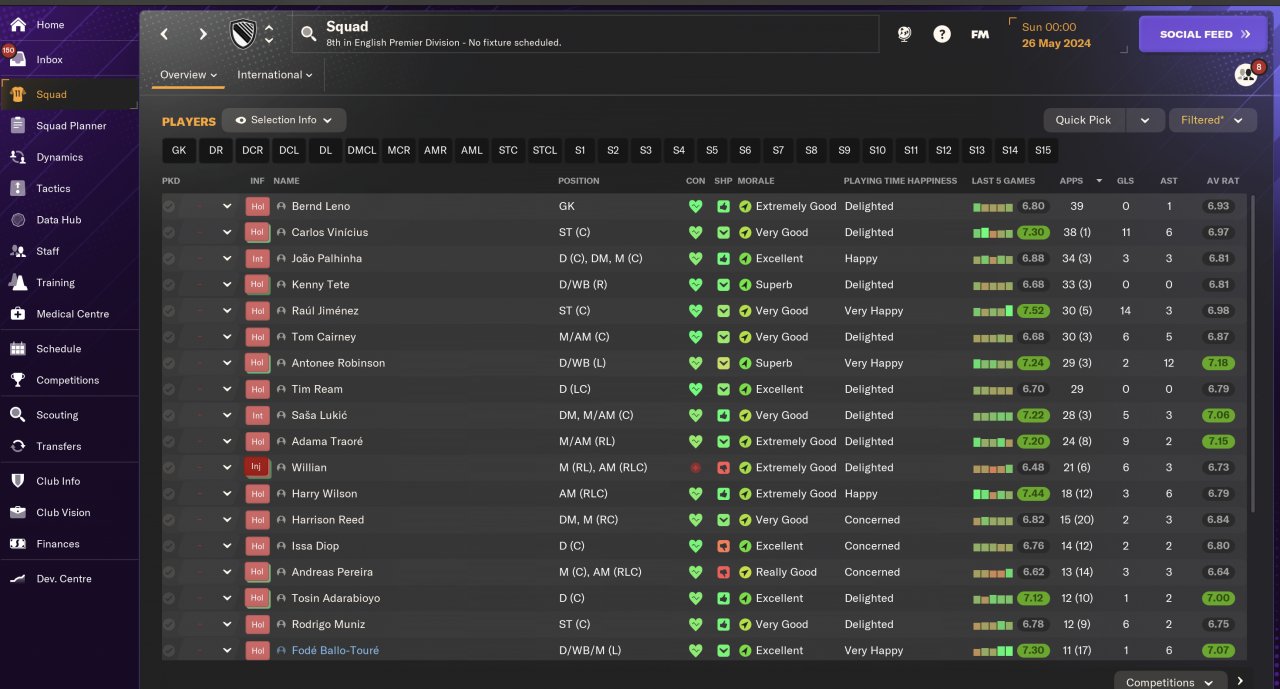This screenshot has width=1280, height=689.
Task: Expand the Selection Info dropdown
Action: tap(284, 120)
